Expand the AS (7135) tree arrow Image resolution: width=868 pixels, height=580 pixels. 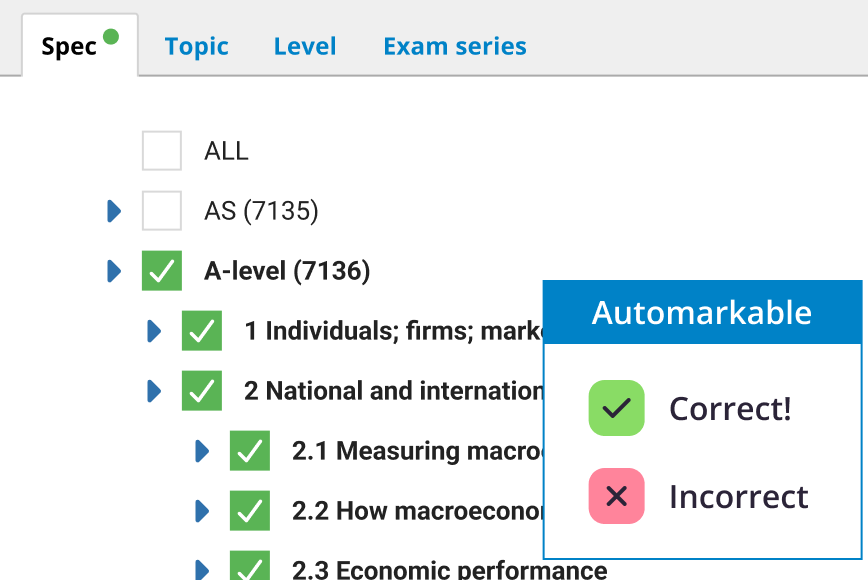tap(114, 211)
